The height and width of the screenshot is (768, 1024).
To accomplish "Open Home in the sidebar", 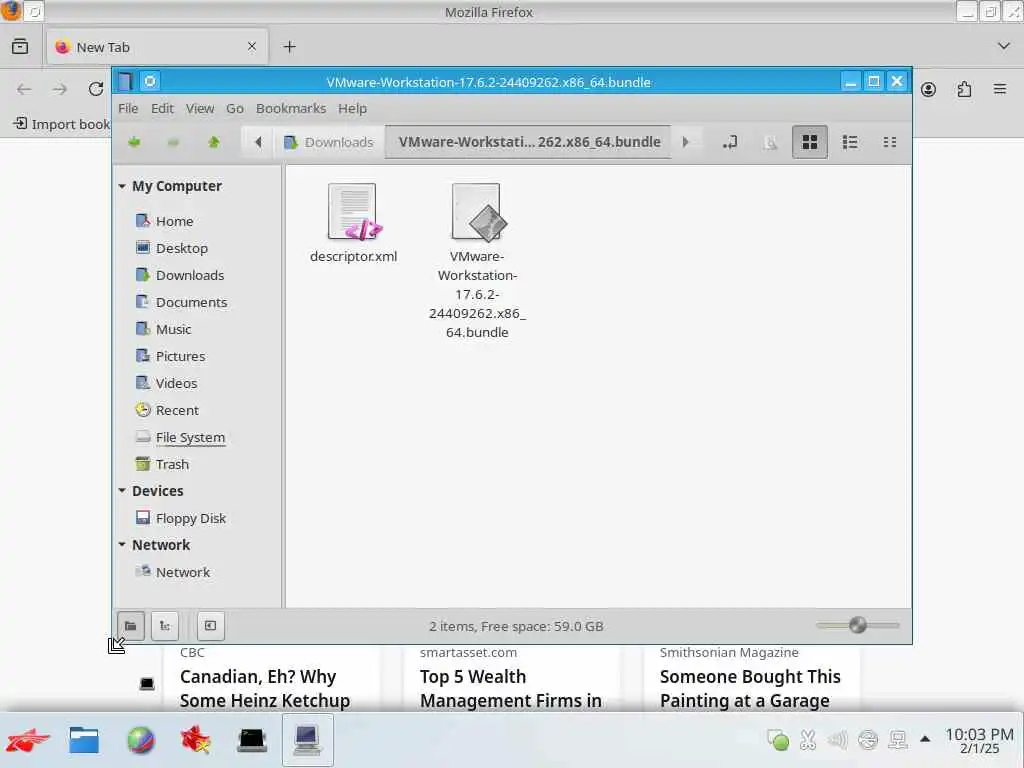I will [174, 221].
